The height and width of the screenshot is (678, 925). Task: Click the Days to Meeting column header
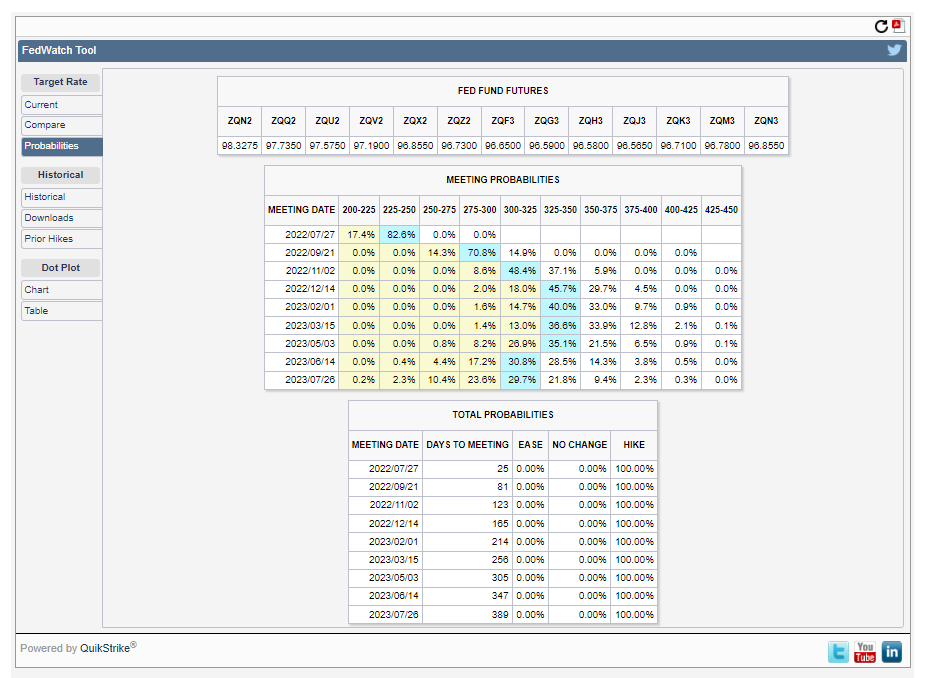coord(467,444)
